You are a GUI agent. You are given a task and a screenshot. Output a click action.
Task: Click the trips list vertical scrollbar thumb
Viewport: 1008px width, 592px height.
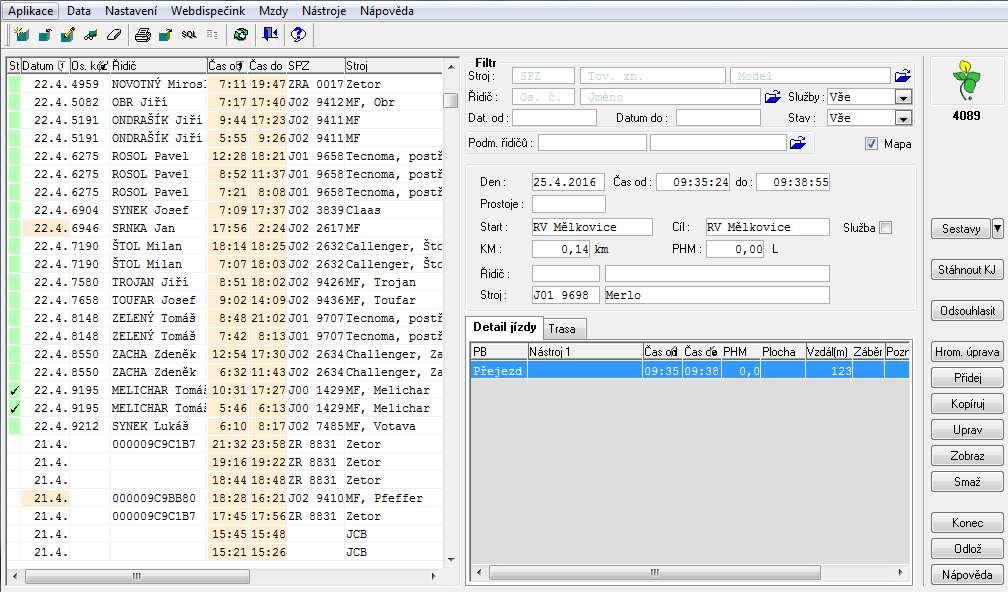click(x=451, y=101)
